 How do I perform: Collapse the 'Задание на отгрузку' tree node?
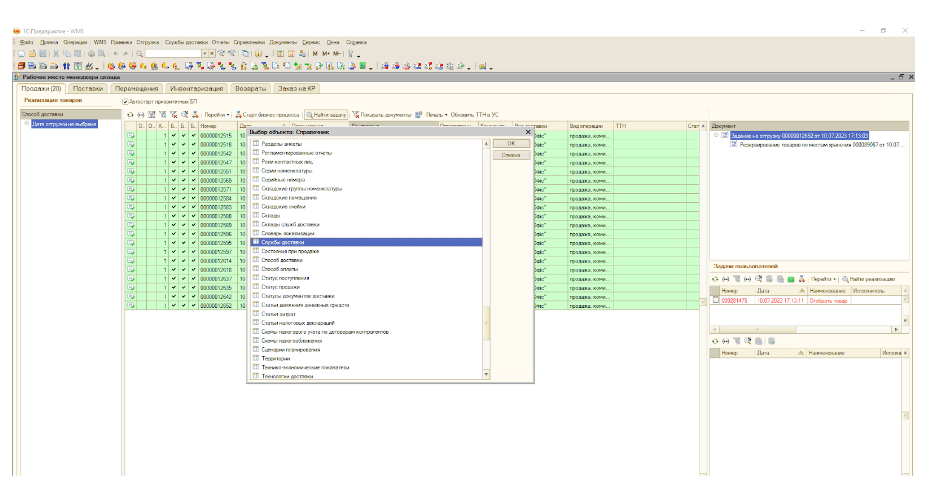click(715, 135)
